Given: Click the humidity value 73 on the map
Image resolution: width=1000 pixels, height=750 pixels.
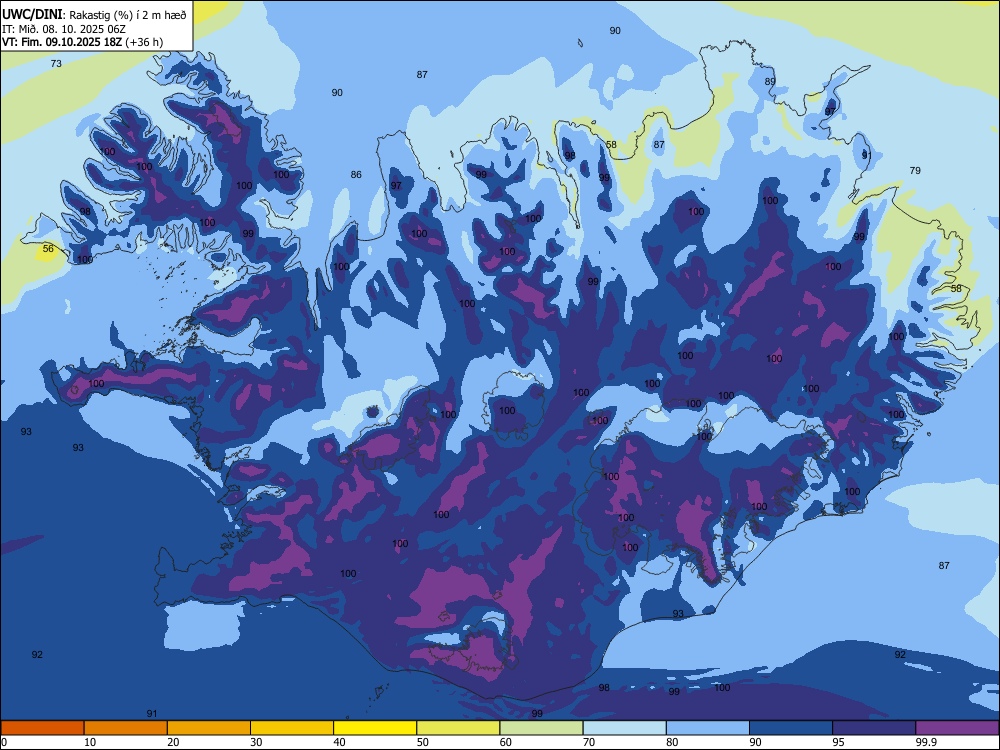Looking at the screenshot, I should tap(56, 63).
